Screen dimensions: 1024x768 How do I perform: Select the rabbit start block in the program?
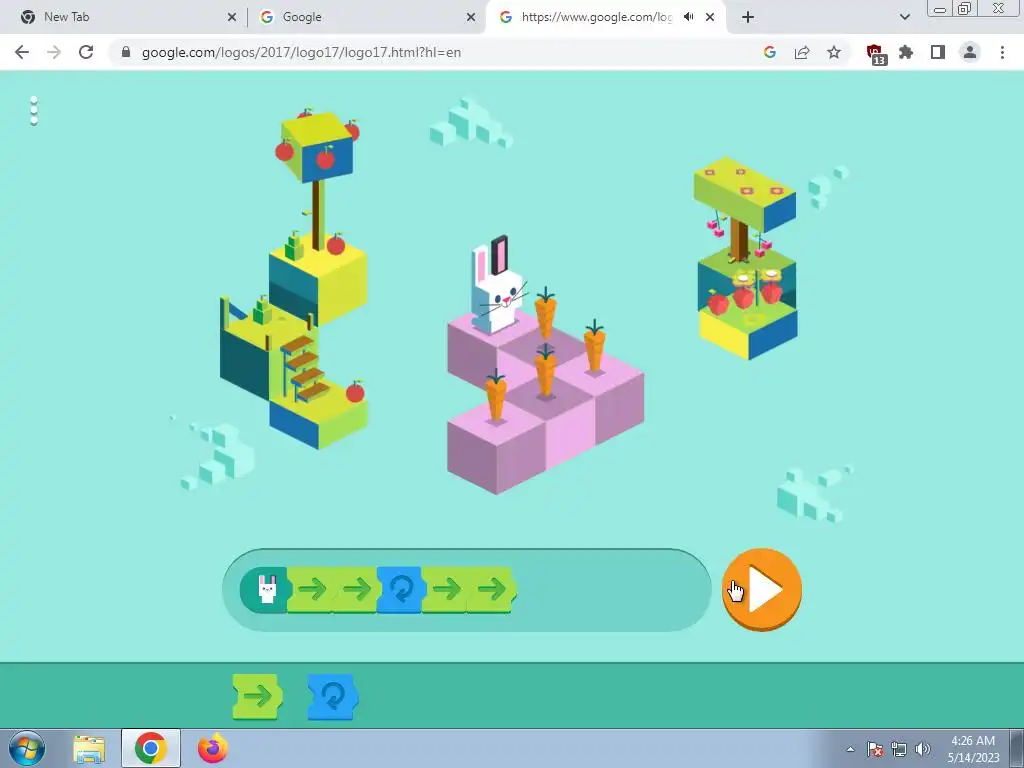[x=264, y=590]
